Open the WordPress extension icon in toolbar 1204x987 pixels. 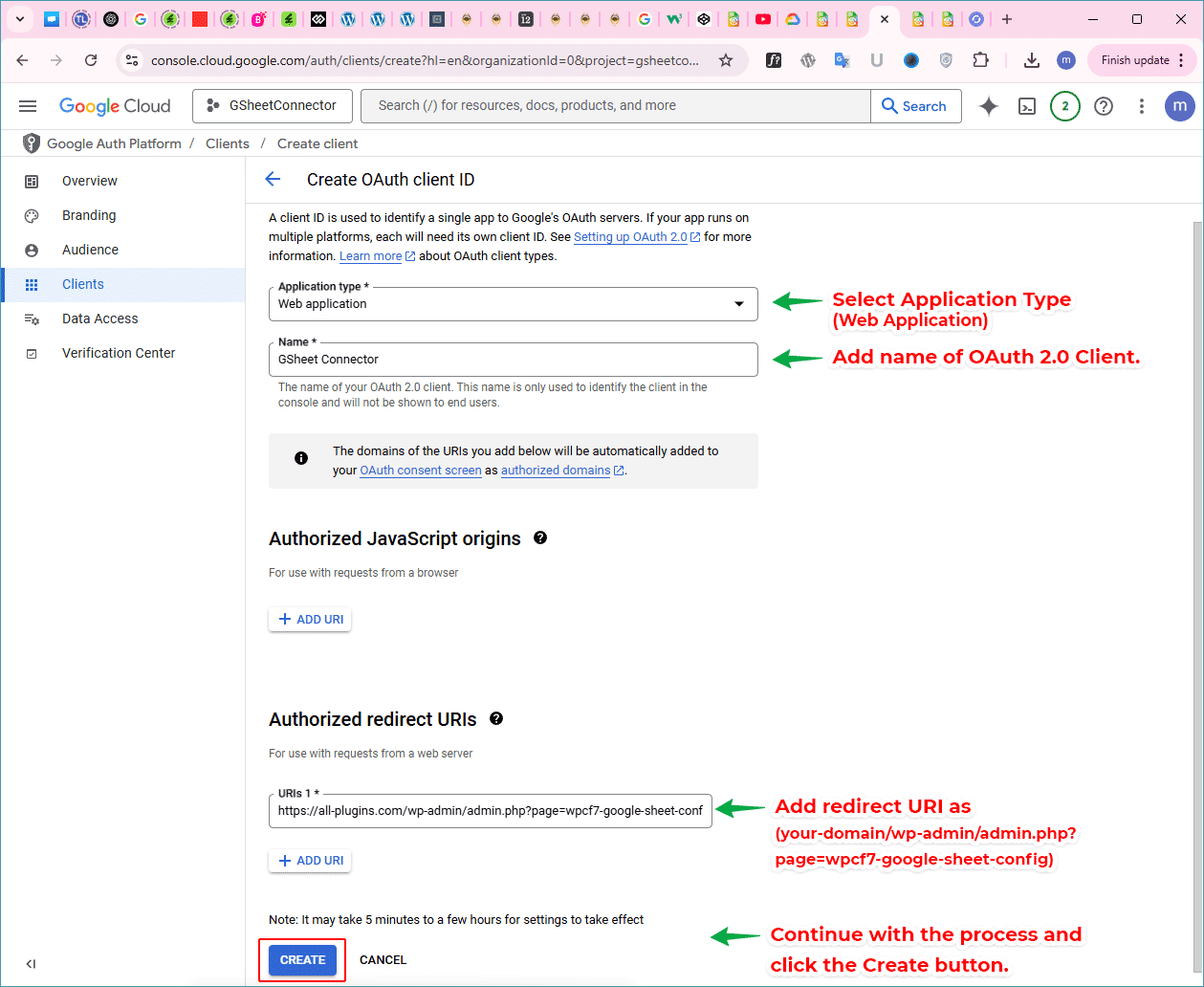[x=808, y=60]
